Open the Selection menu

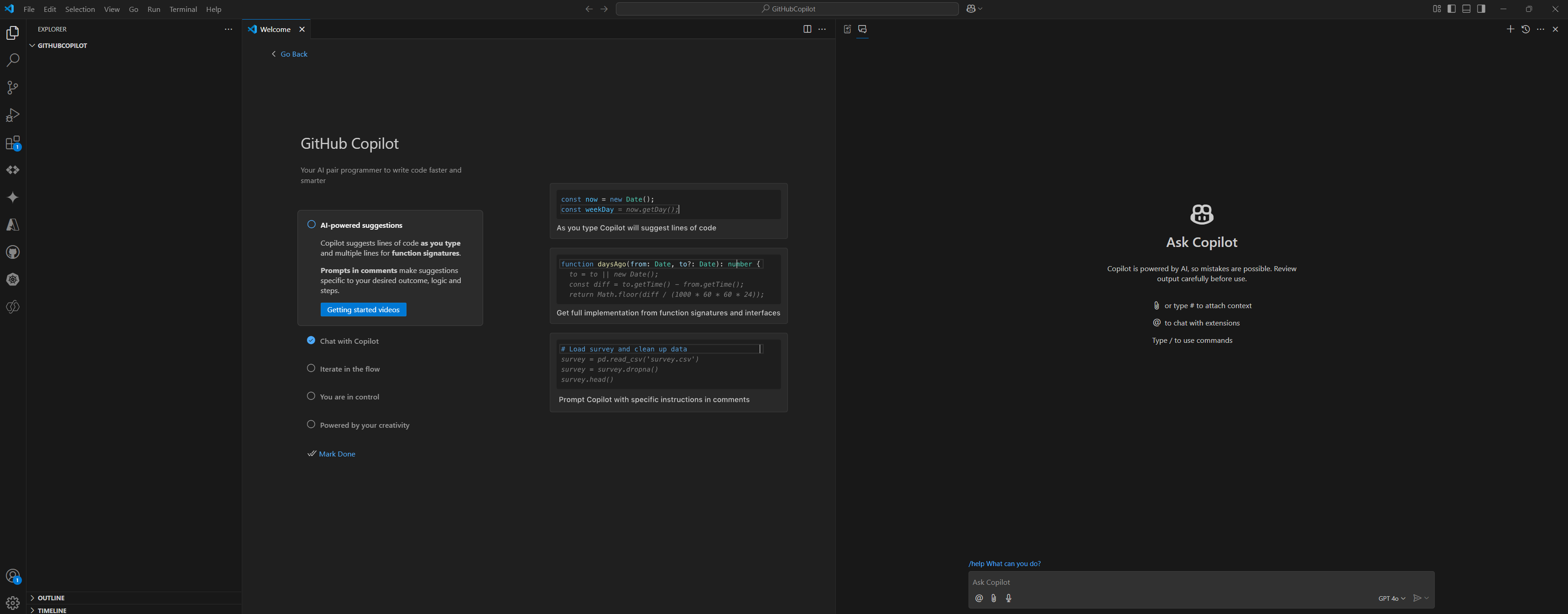(x=80, y=9)
